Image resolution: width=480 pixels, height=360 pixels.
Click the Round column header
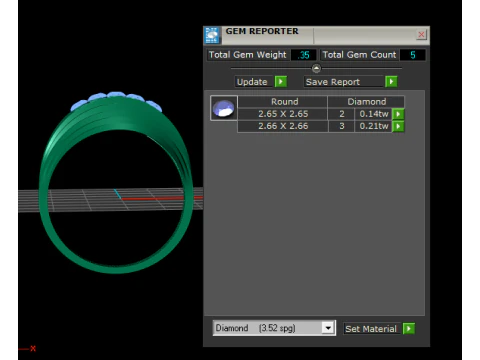click(284, 102)
